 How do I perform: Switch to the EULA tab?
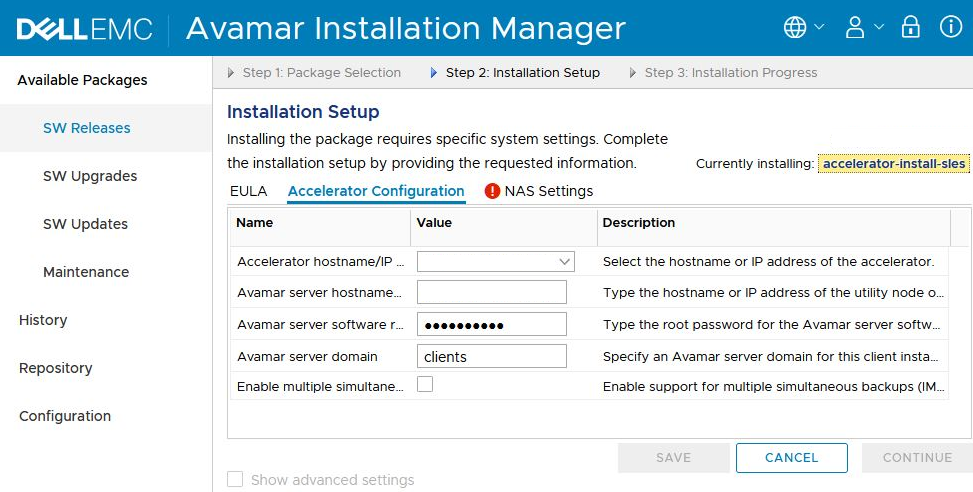point(248,191)
